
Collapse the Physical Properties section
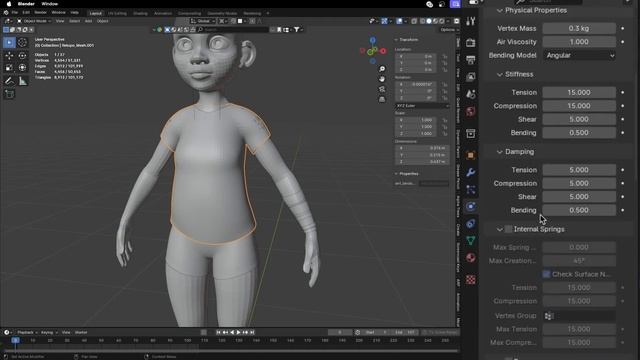pos(500,11)
